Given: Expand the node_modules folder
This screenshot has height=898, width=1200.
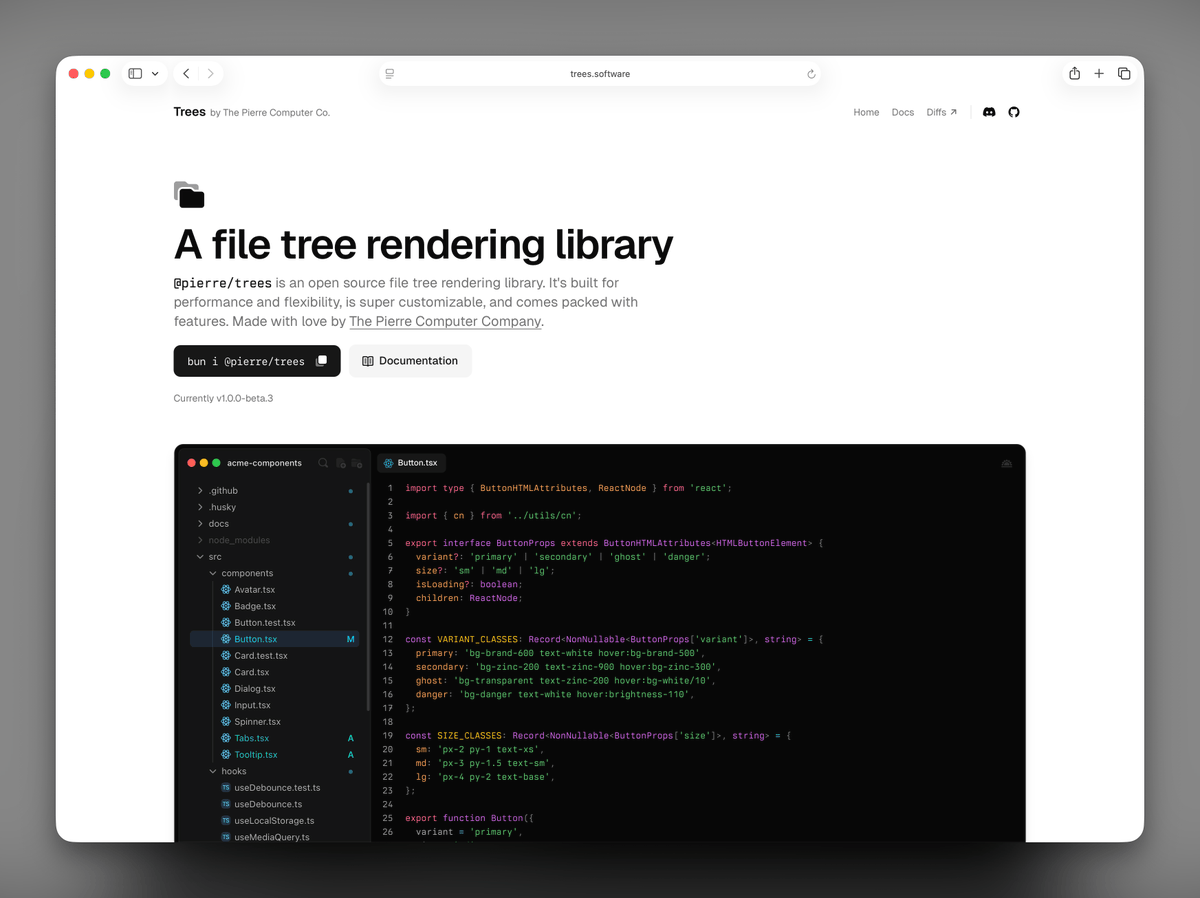Looking at the screenshot, I should pyautogui.click(x=201, y=540).
